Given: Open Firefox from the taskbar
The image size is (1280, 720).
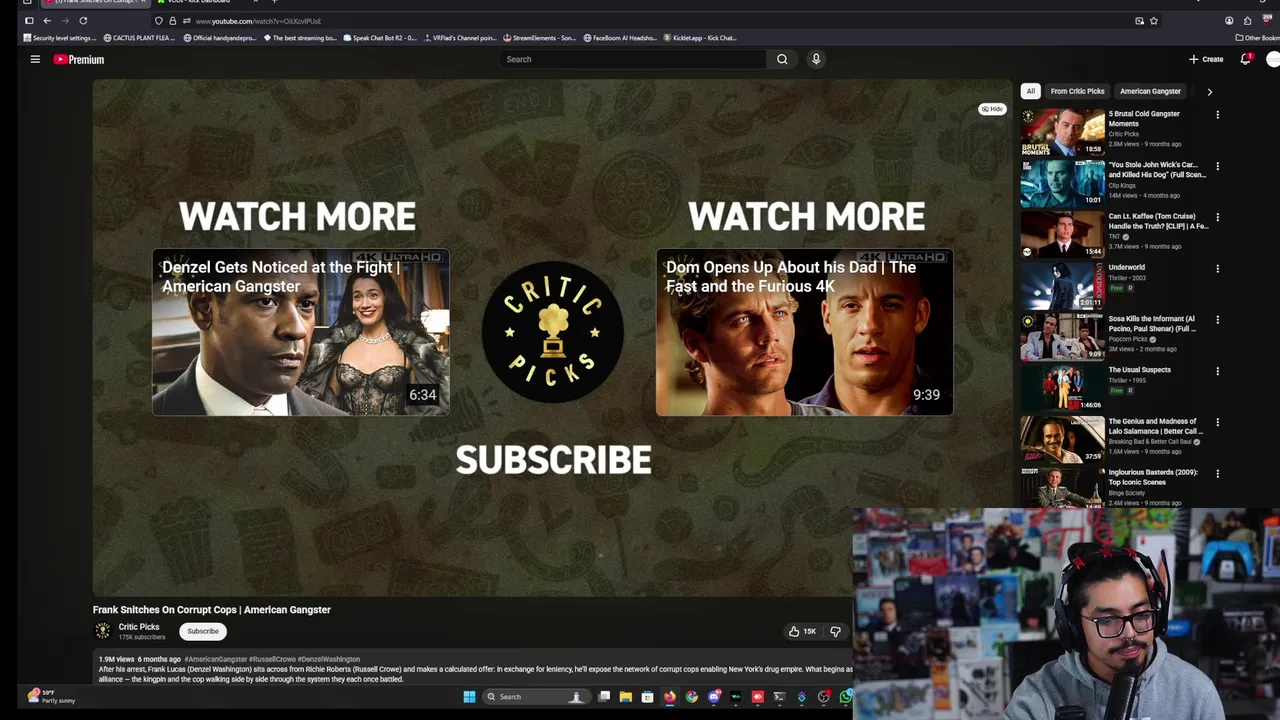Looking at the screenshot, I should point(670,697).
